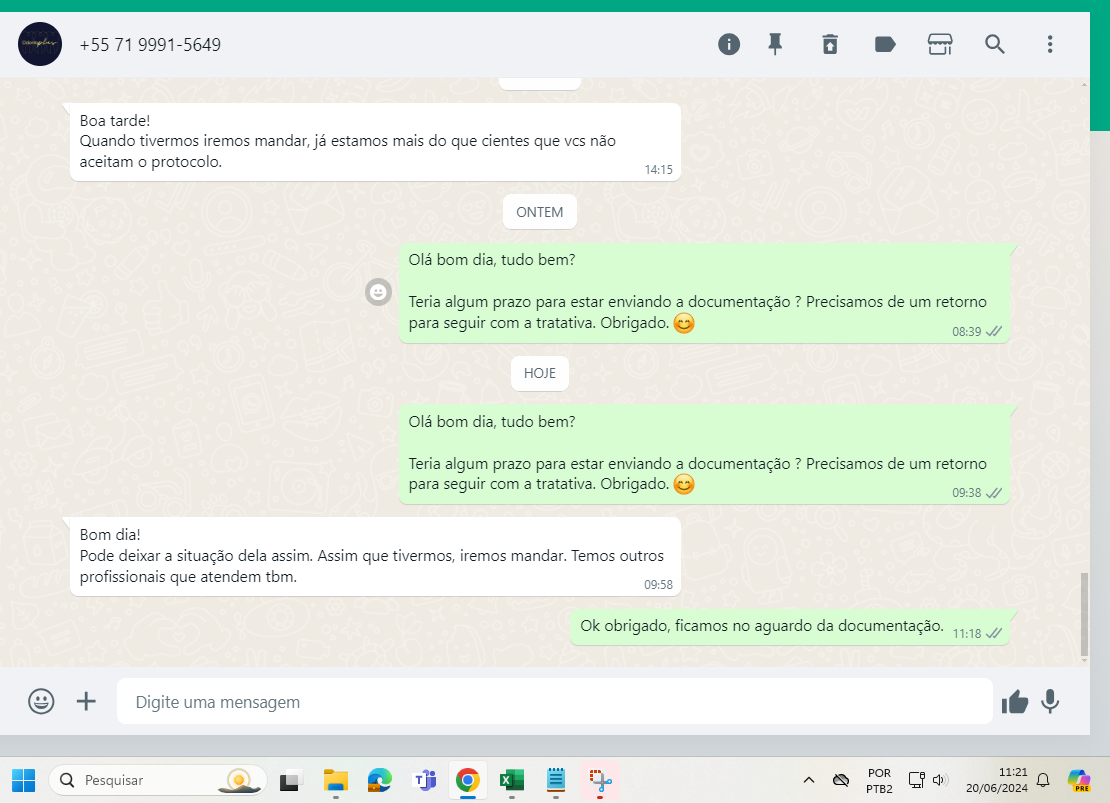The width and height of the screenshot is (1110, 803).
Task: Toggle the volume speaker icon in tray
Action: [940, 780]
